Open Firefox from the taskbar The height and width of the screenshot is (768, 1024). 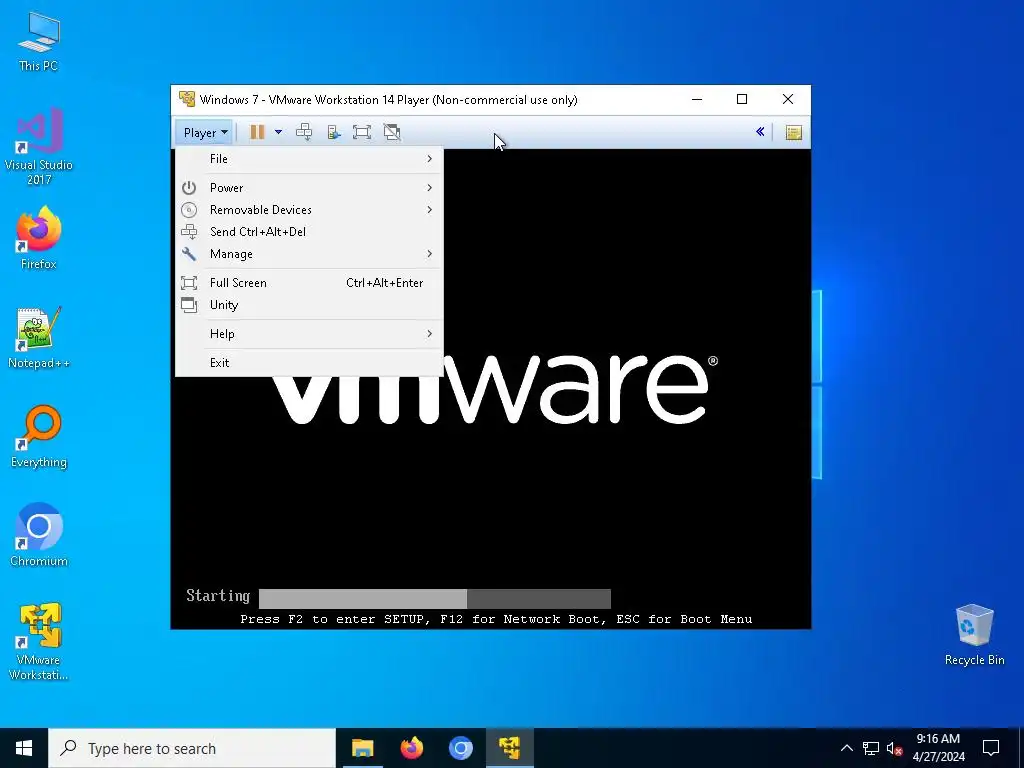tap(411, 748)
